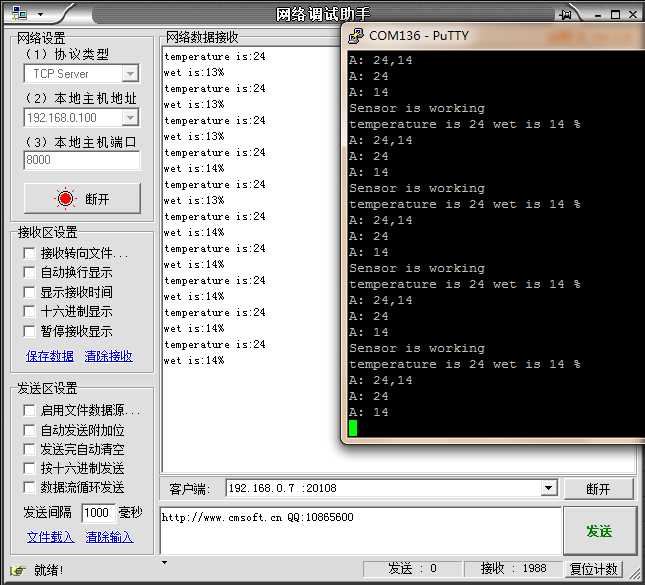Click the green cursor in PuTTY terminal

[353, 428]
